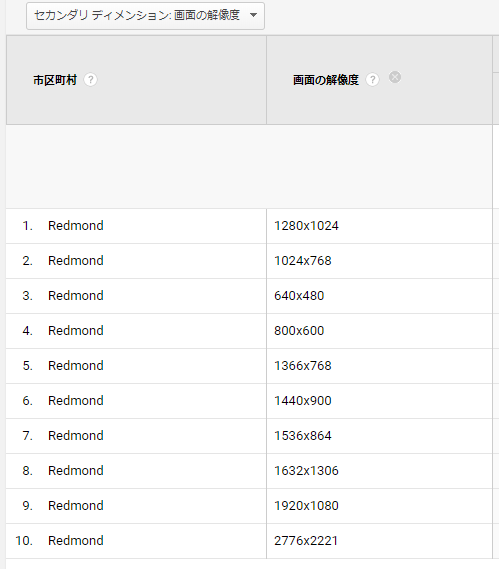
Task: Select the 640x480 resolution cell
Action: tap(379, 296)
